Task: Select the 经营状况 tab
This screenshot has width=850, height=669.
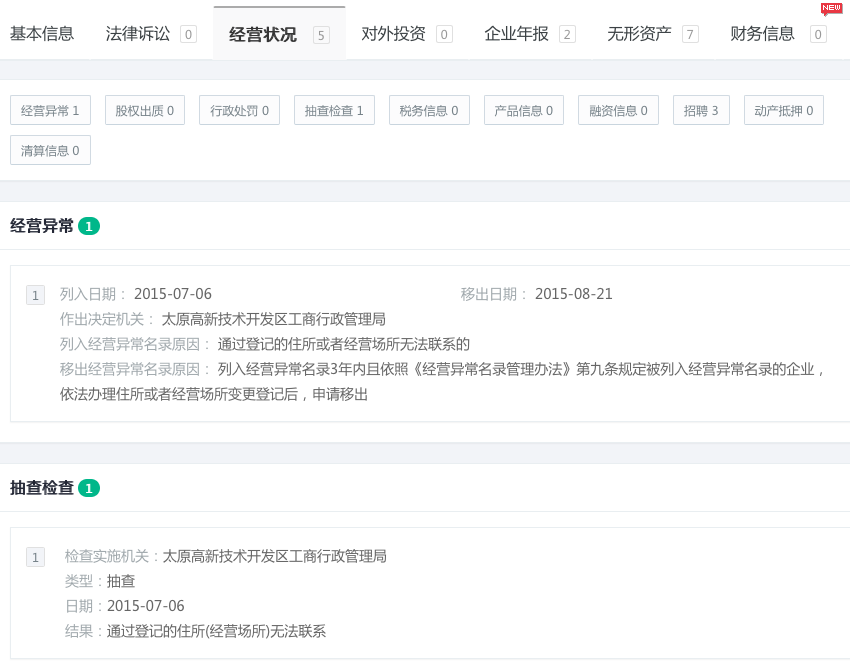Action: [278, 35]
